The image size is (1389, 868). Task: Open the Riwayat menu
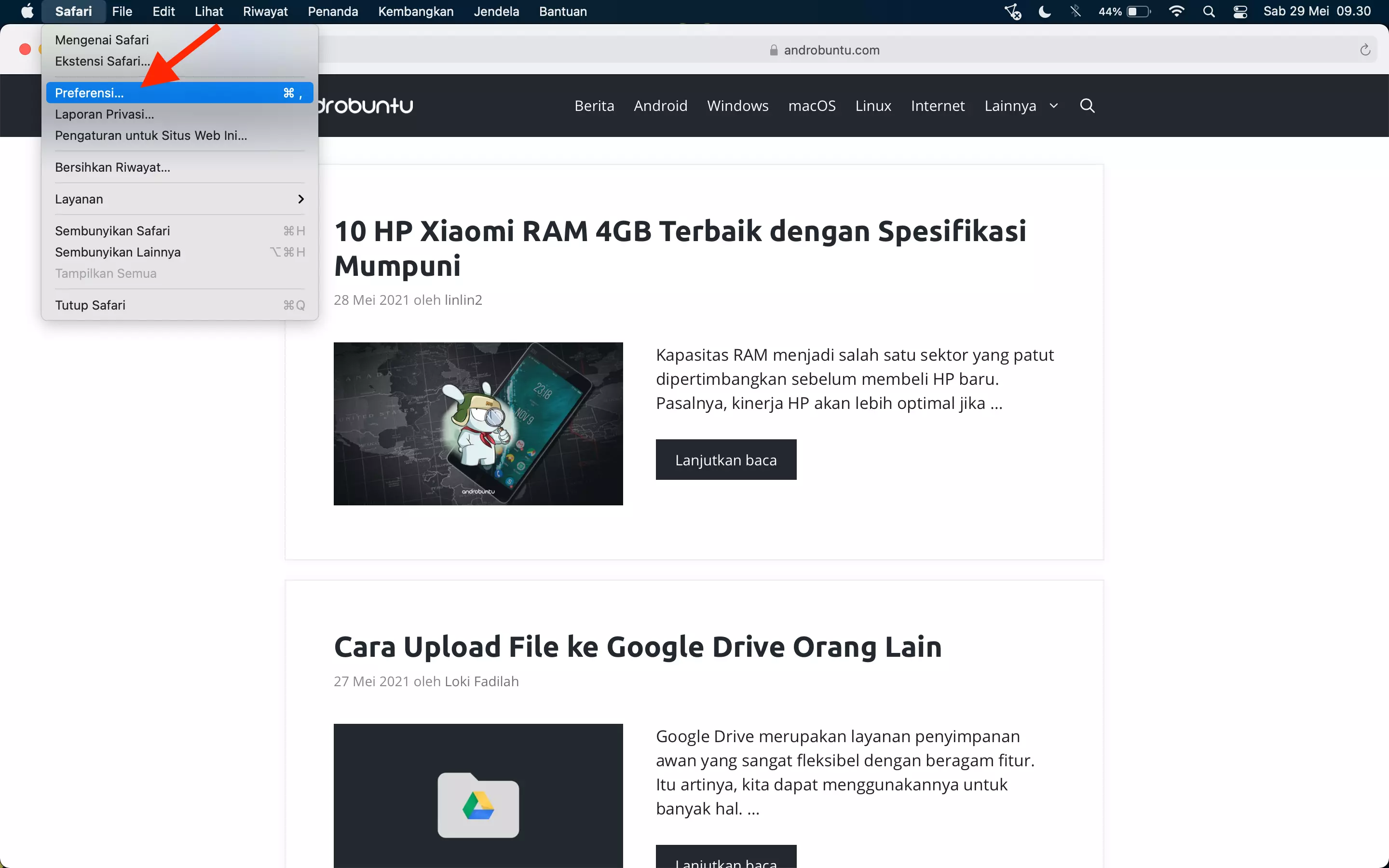point(265,11)
